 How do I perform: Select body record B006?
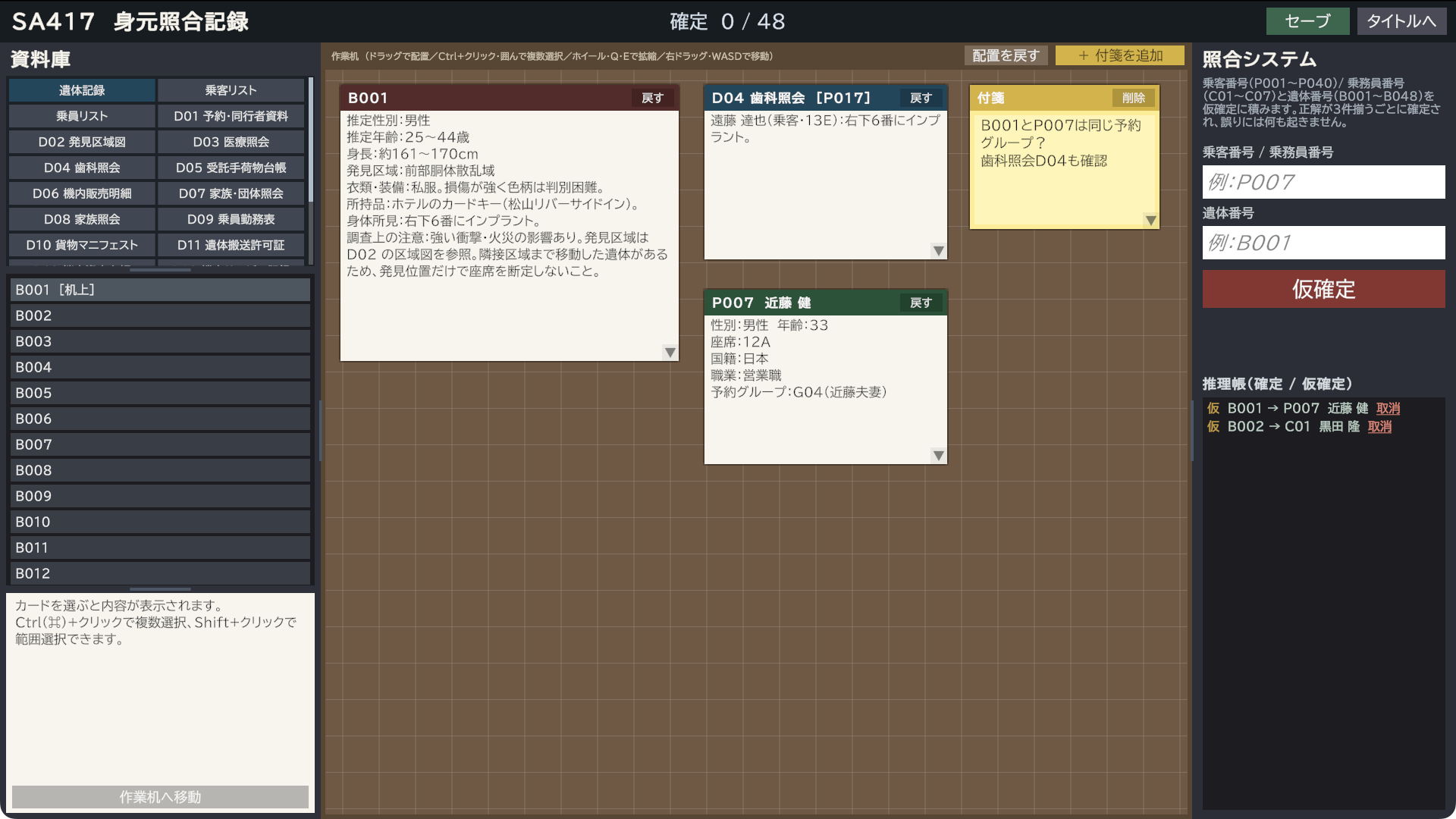click(x=160, y=419)
